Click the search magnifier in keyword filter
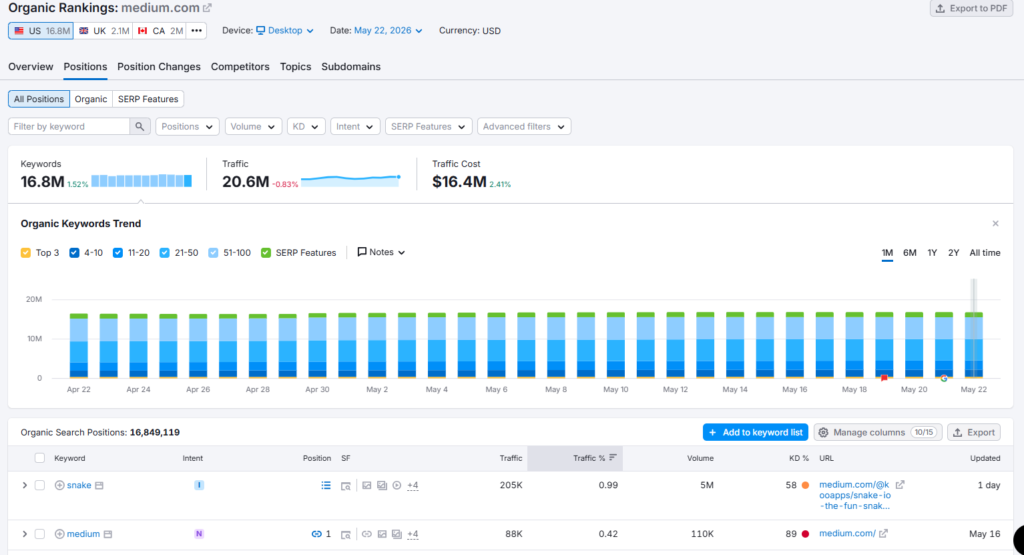 (140, 127)
